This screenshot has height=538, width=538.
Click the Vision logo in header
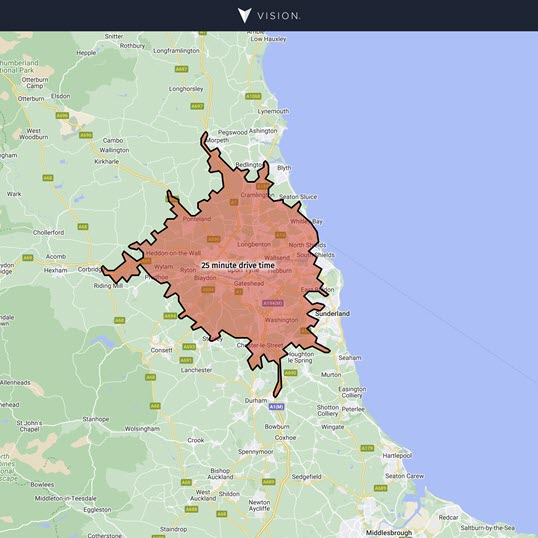point(245,15)
